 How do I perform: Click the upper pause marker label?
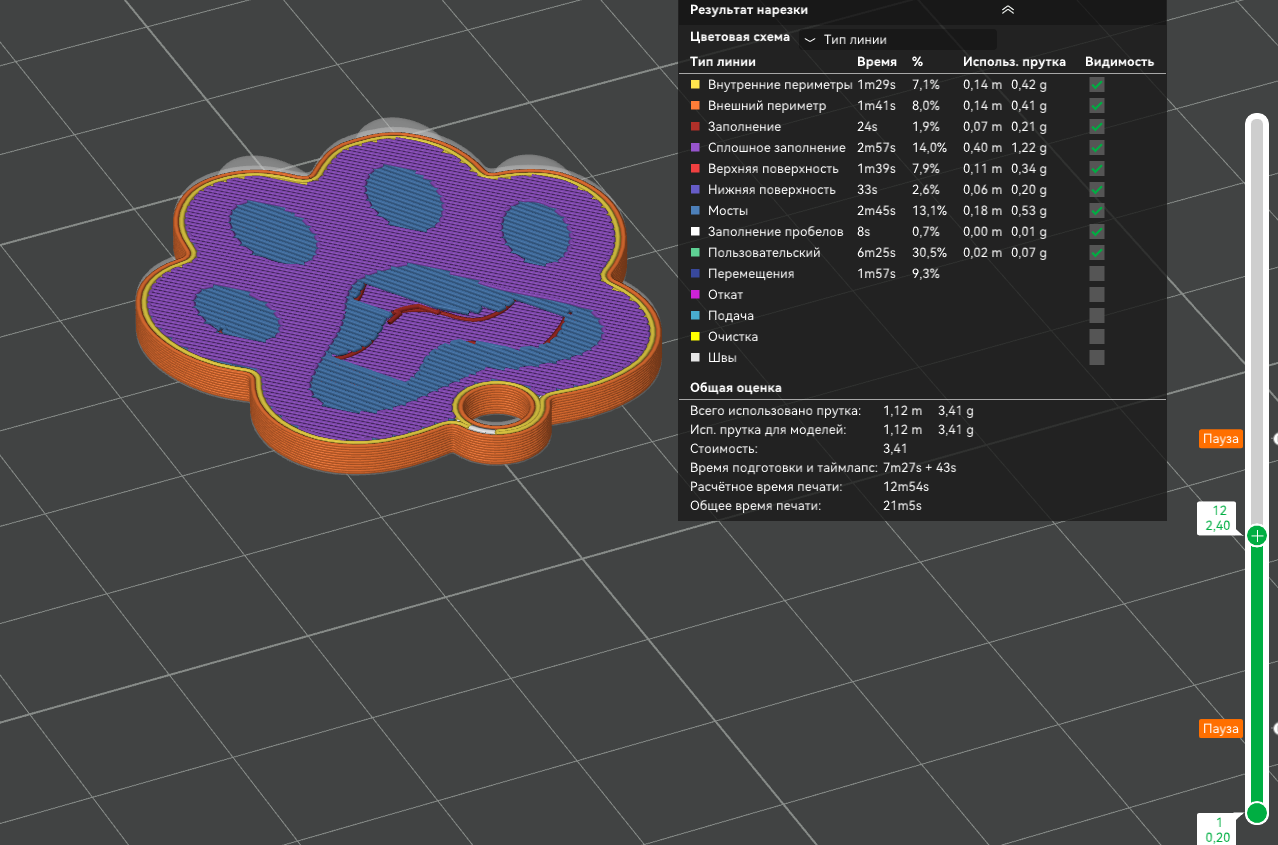pyautogui.click(x=1220, y=439)
